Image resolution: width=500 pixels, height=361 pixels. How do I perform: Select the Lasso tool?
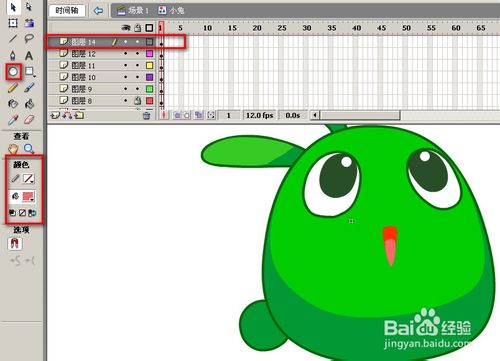(29, 39)
